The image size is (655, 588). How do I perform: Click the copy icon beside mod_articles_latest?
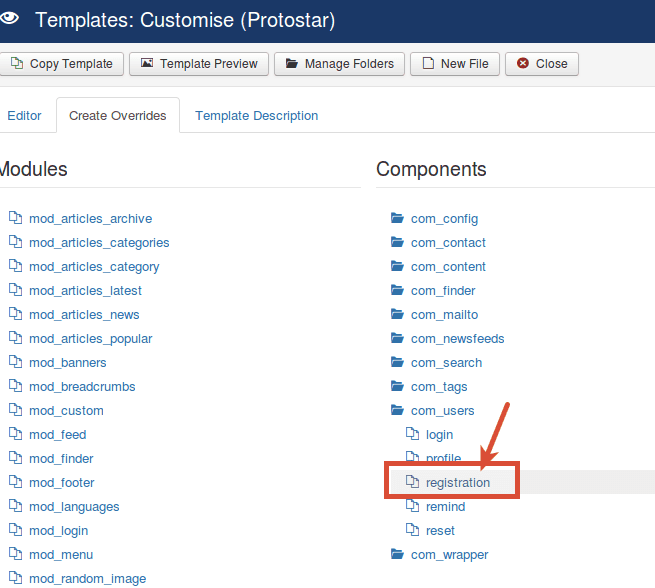click(x=16, y=290)
